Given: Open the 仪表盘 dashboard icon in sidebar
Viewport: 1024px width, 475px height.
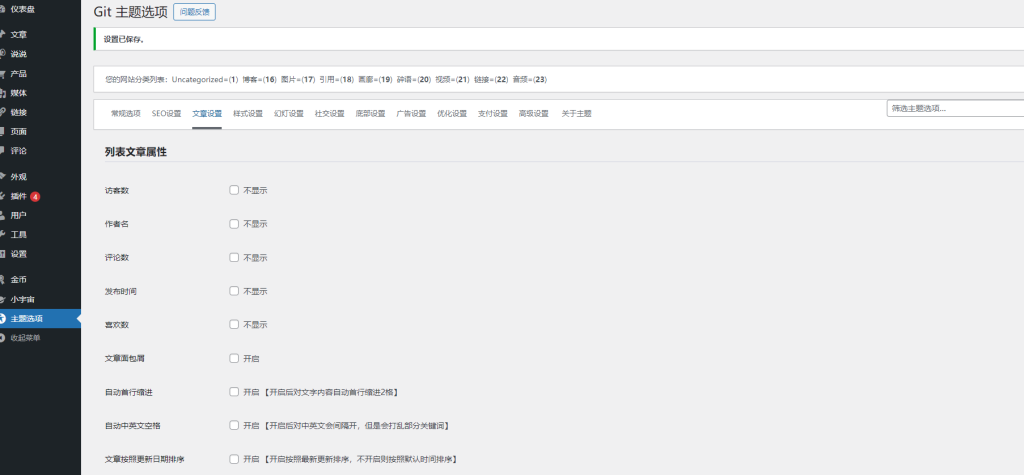Looking at the screenshot, I should pos(2,9).
